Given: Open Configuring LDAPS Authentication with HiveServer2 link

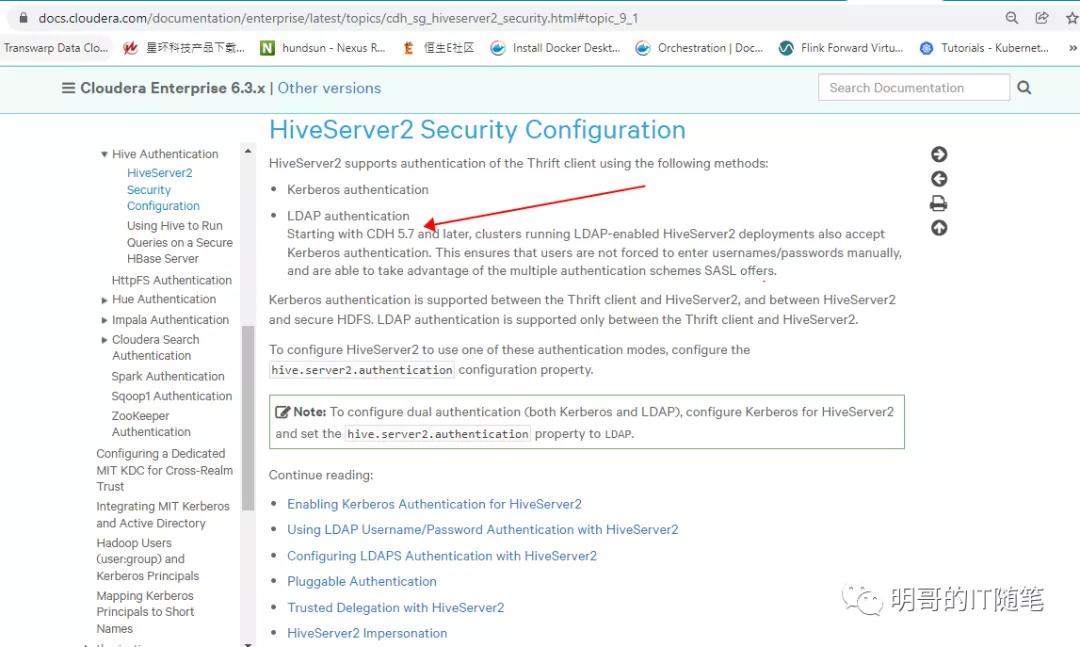Looking at the screenshot, I should 442,556.
